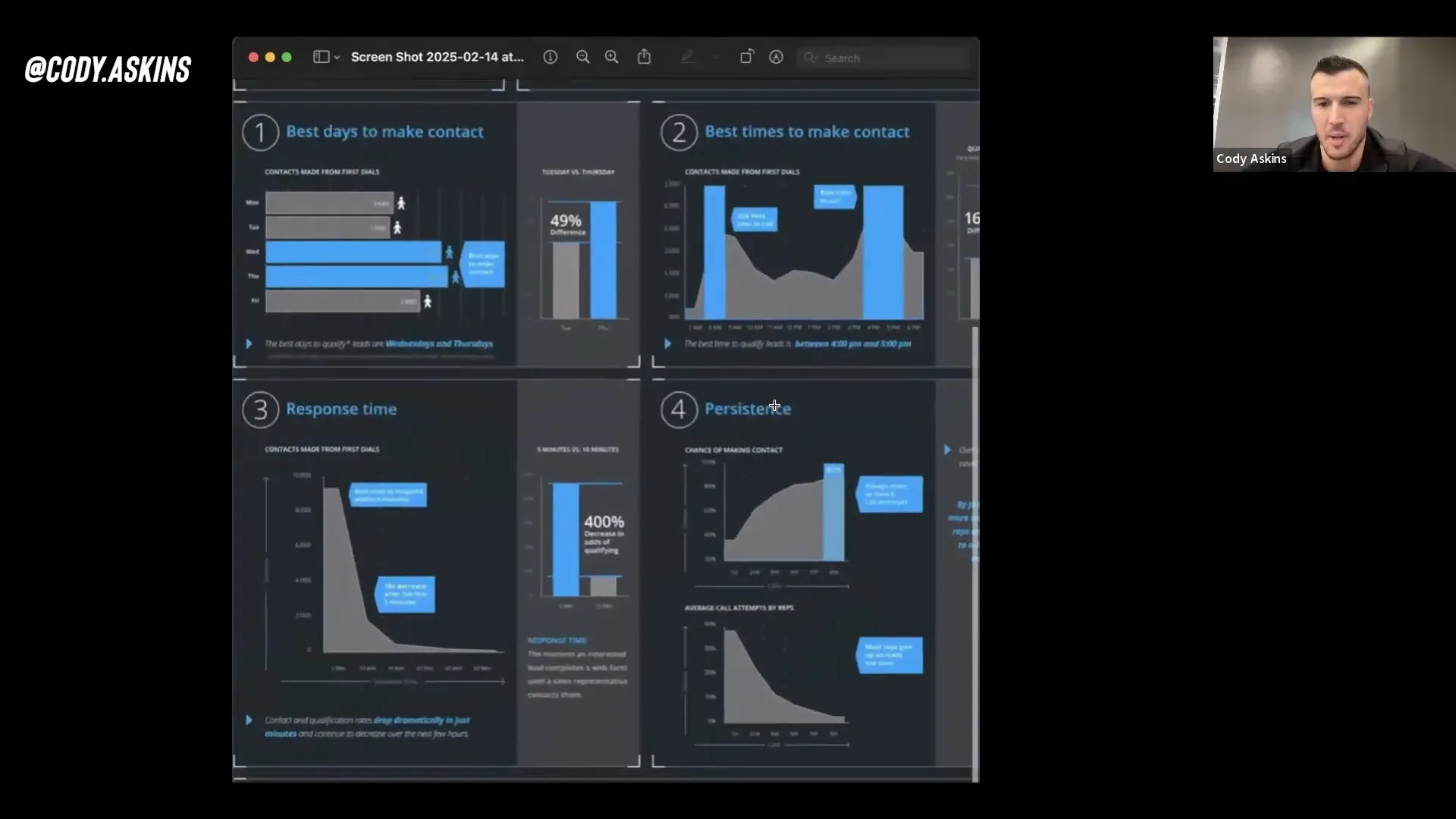
Task: Zoom out with the magnifier minus icon
Action: coord(582,57)
